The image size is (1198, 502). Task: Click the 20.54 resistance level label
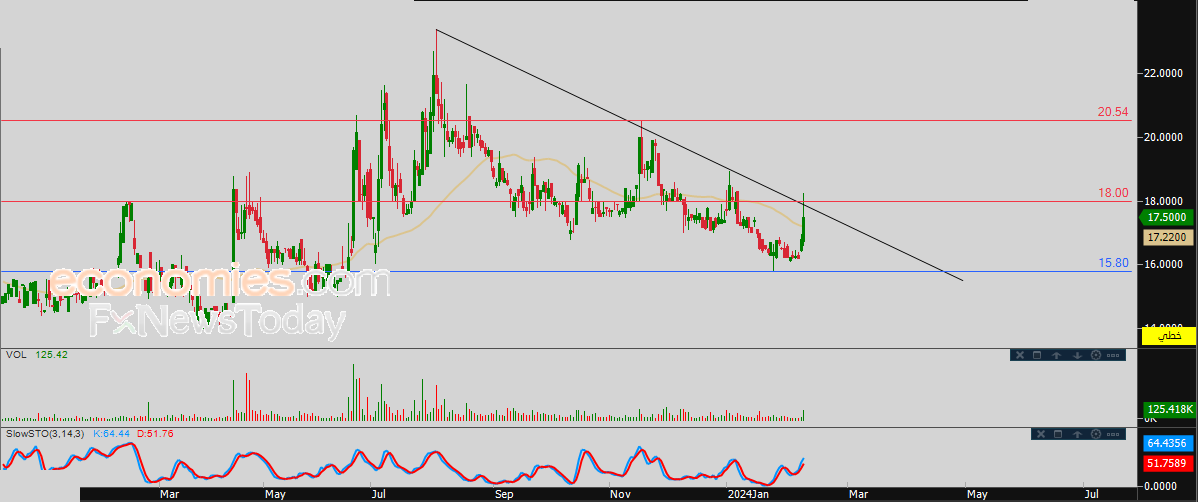click(1113, 112)
